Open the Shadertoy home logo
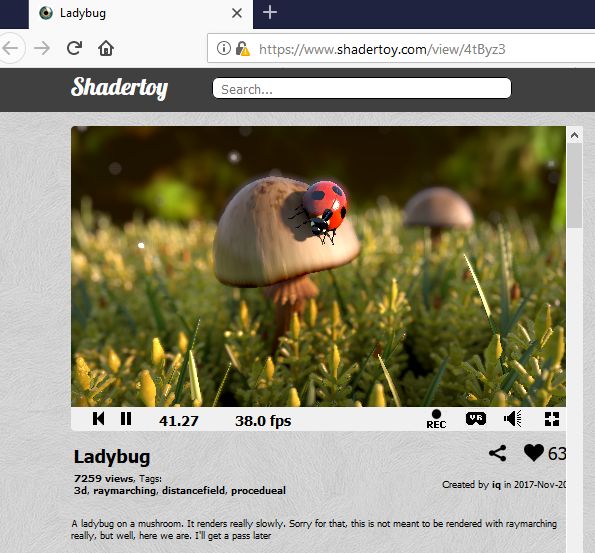The height and width of the screenshot is (553, 595). click(120, 88)
